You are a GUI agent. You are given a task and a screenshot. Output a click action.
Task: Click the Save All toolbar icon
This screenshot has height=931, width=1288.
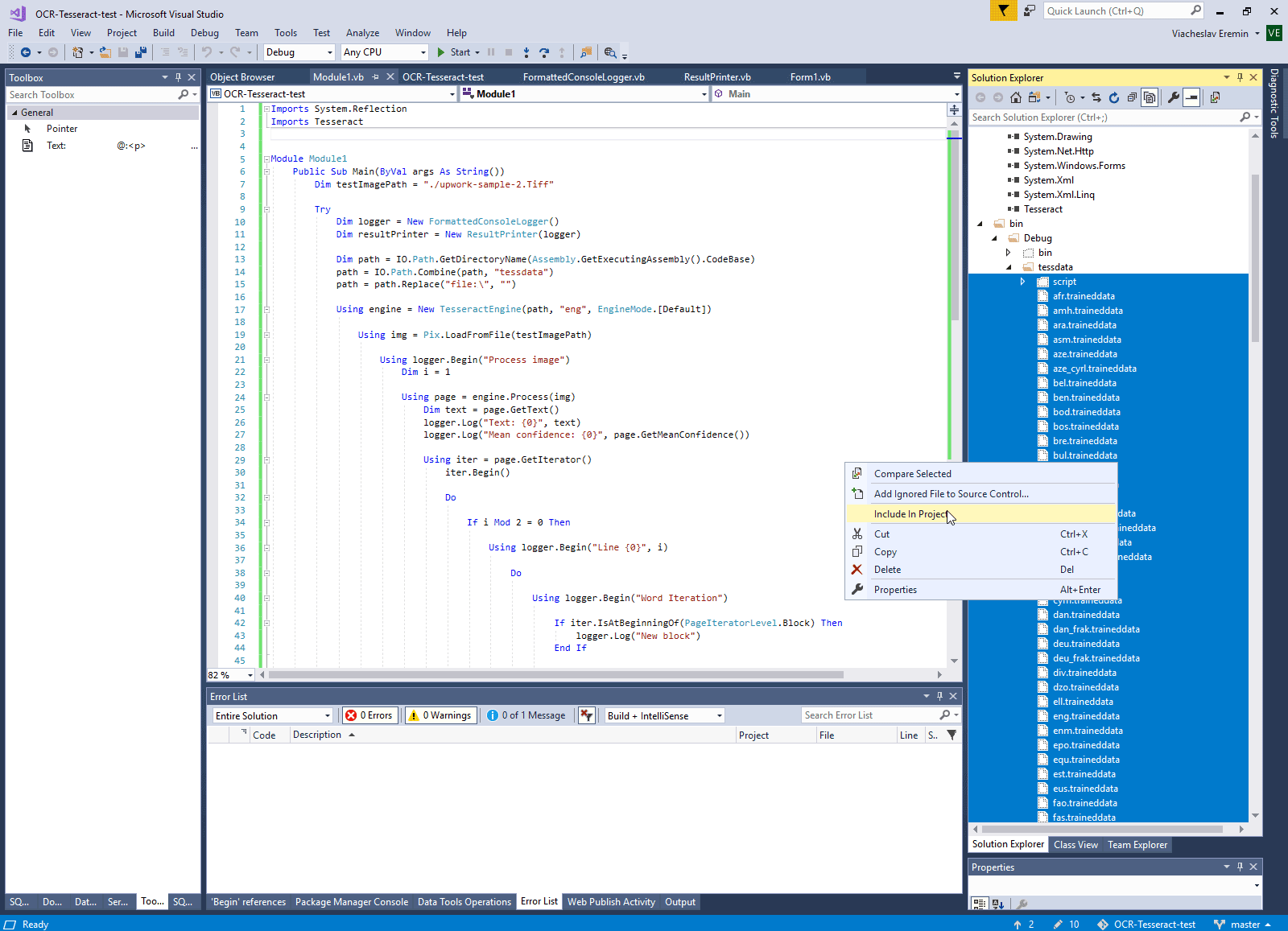click(x=141, y=52)
